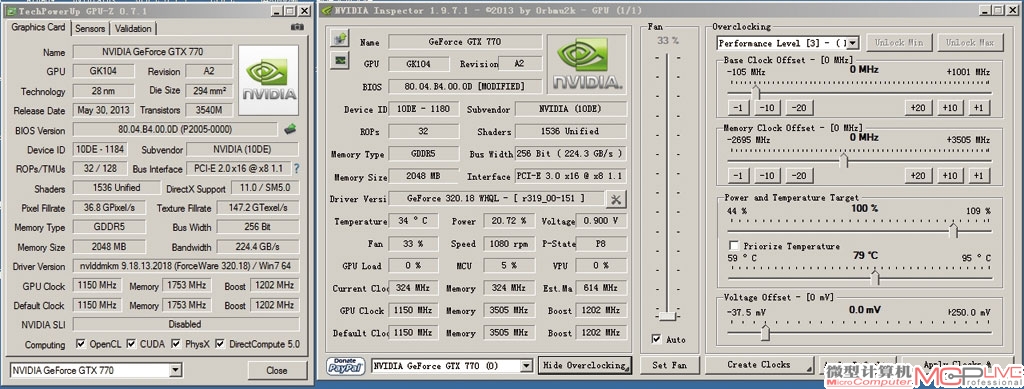The image size is (1024, 389).
Task: Click Memory Clock Offset +10 button
Action: (950, 176)
